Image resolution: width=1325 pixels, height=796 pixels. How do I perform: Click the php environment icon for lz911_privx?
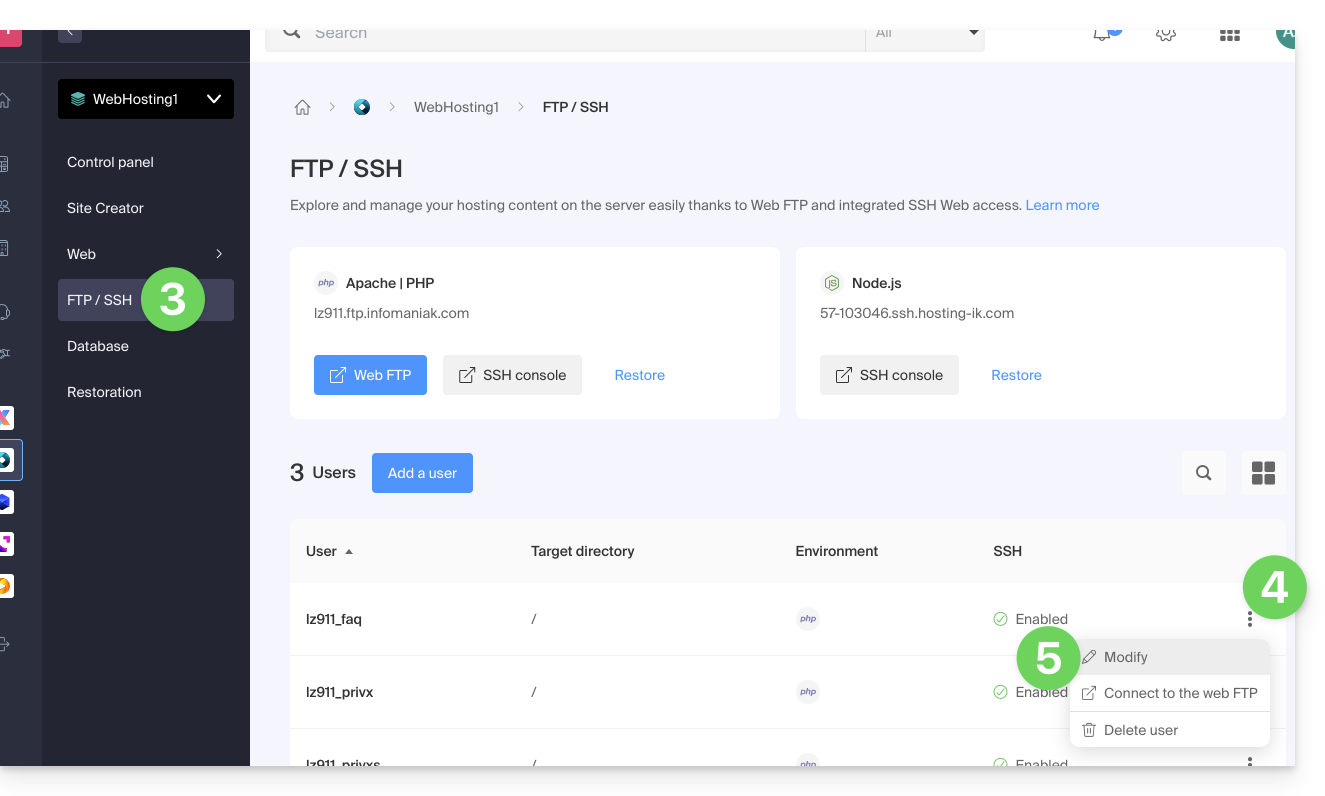[x=808, y=691]
